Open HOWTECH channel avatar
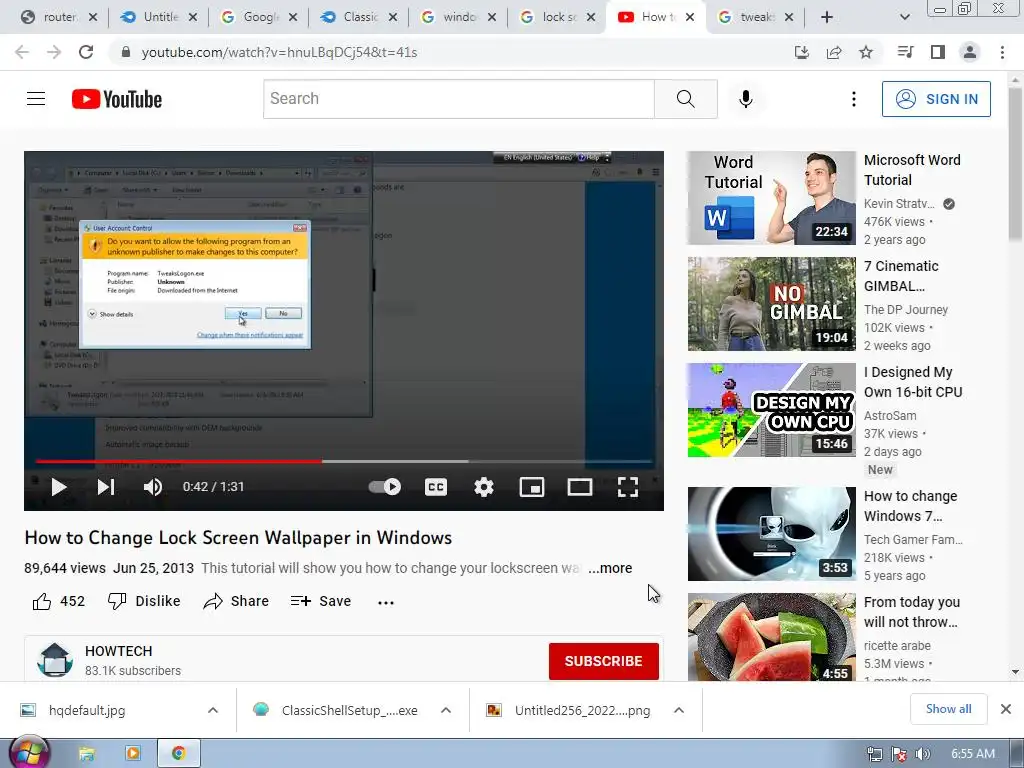The width and height of the screenshot is (1024, 768). click(55, 660)
